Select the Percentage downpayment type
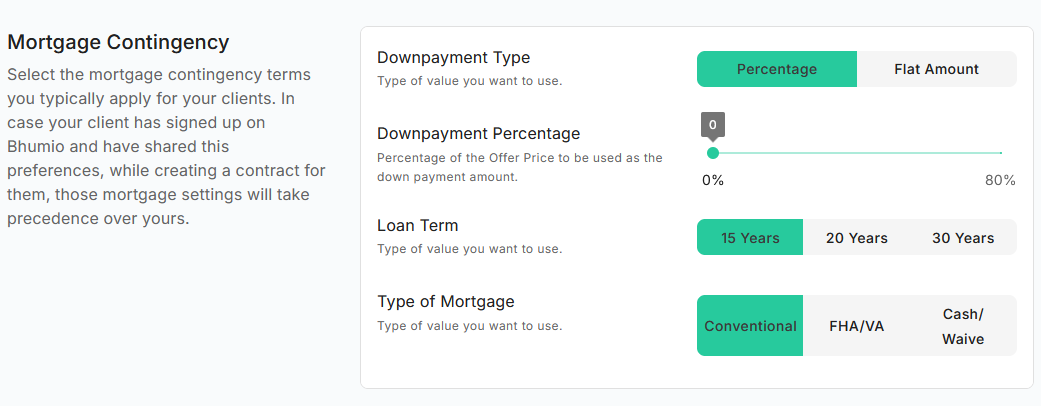 776,69
